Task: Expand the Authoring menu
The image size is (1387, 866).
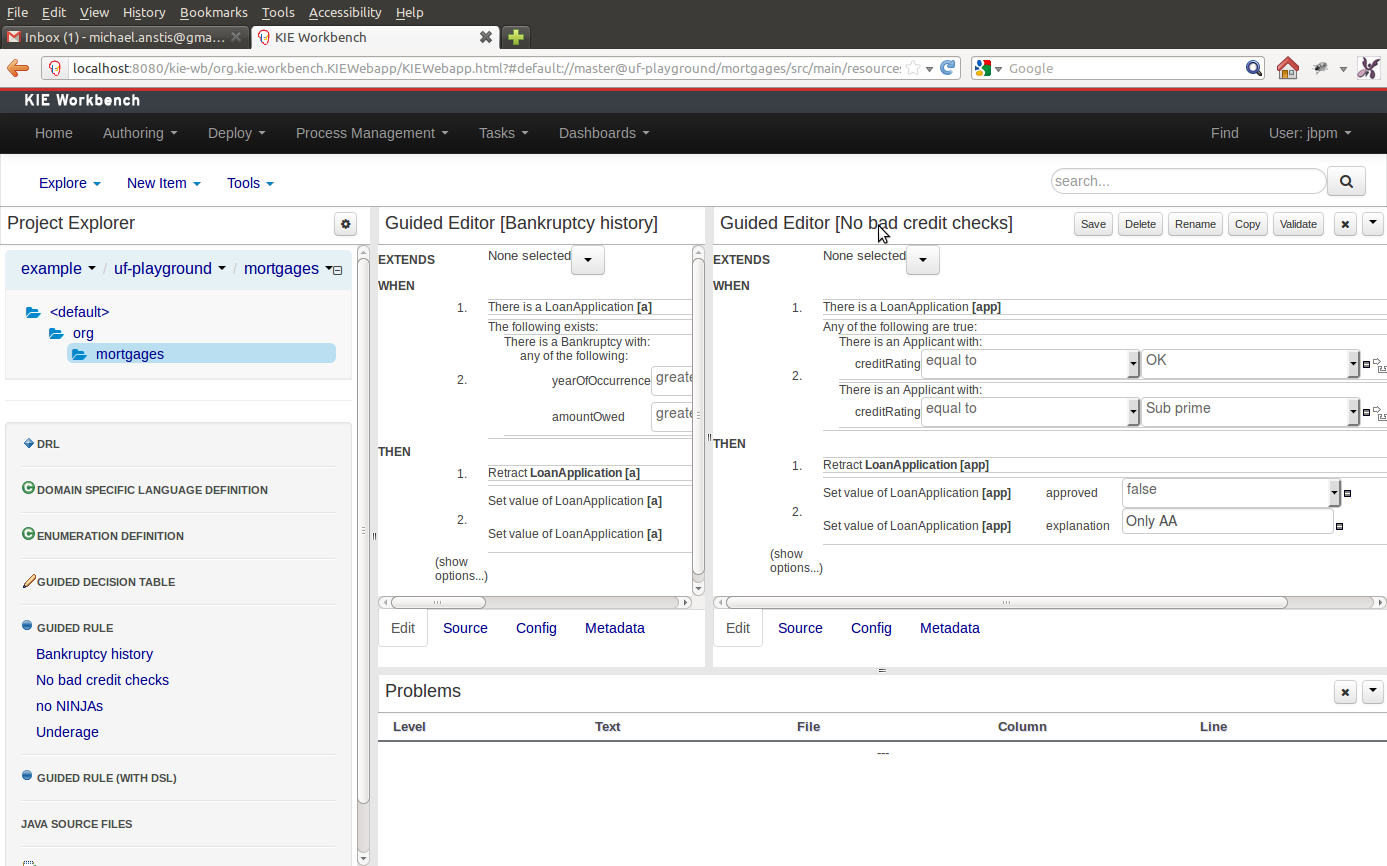Action: coord(140,133)
